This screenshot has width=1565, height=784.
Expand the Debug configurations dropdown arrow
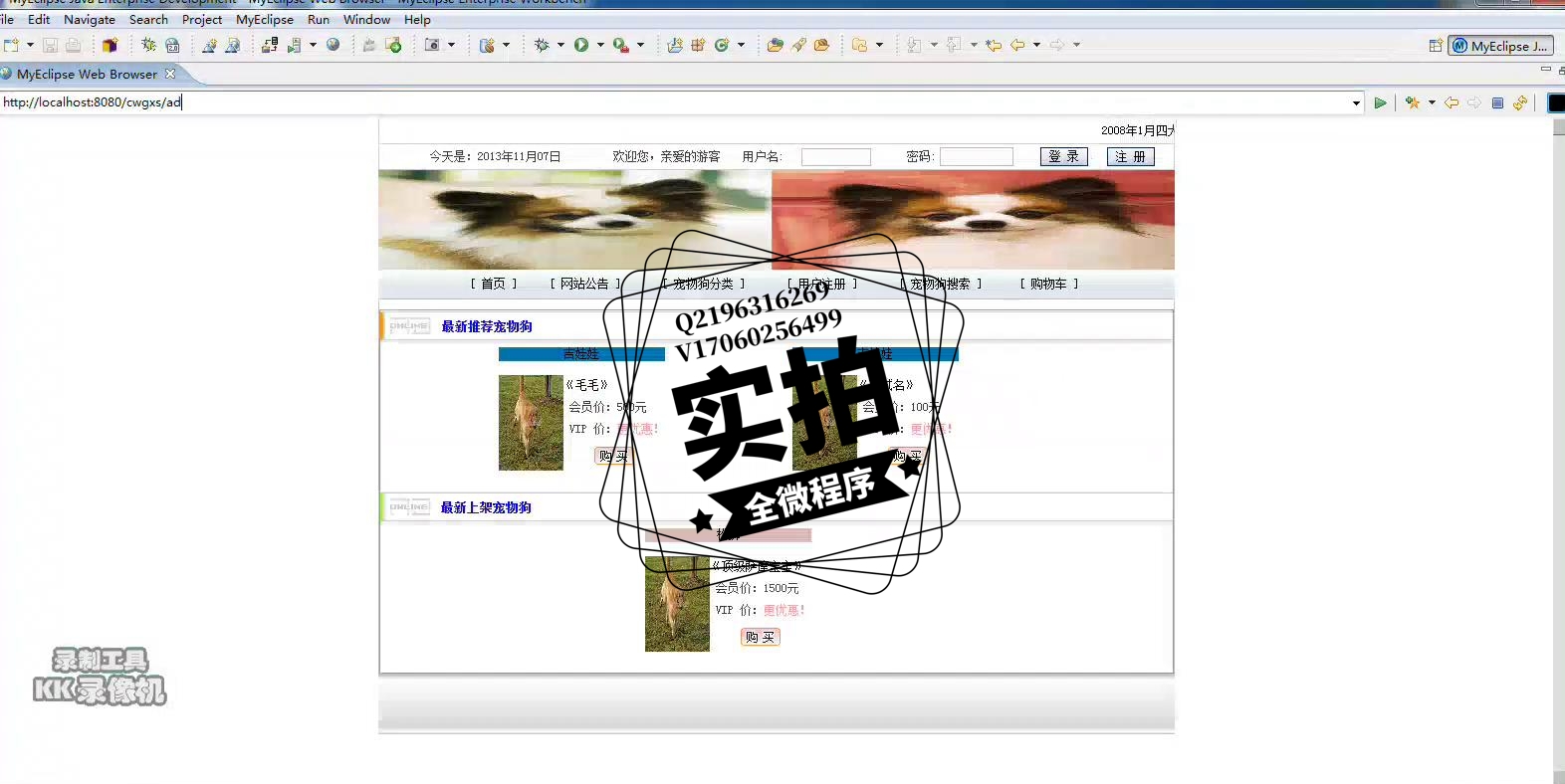(560, 45)
